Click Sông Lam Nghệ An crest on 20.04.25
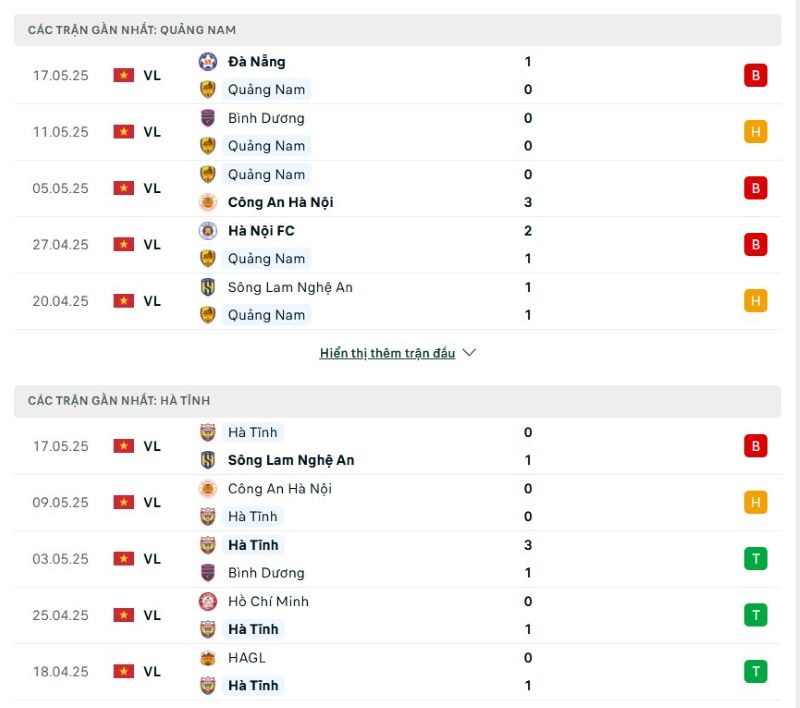Screen dimensions: 800x708 click(208, 287)
